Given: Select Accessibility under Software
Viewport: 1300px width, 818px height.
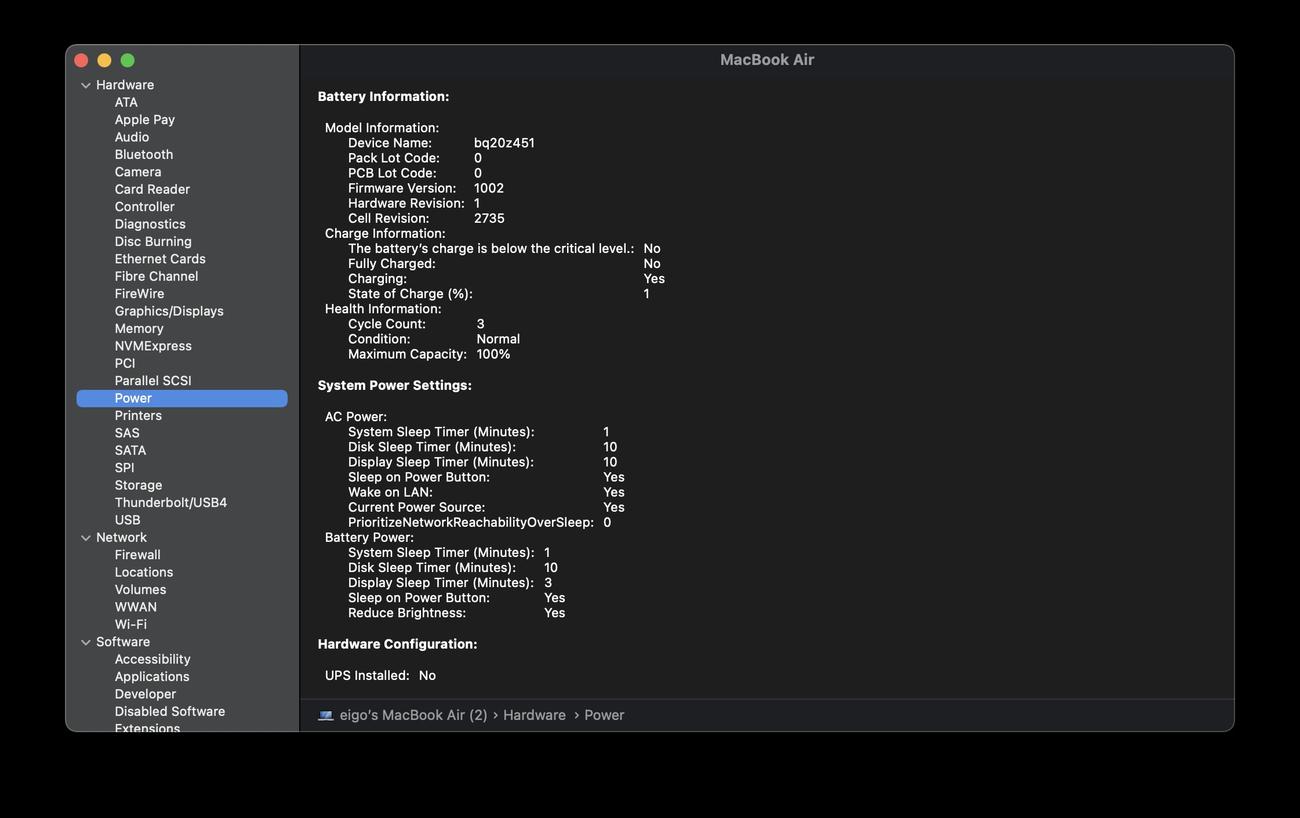Looking at the screenshot, I should tap(152, 660).
